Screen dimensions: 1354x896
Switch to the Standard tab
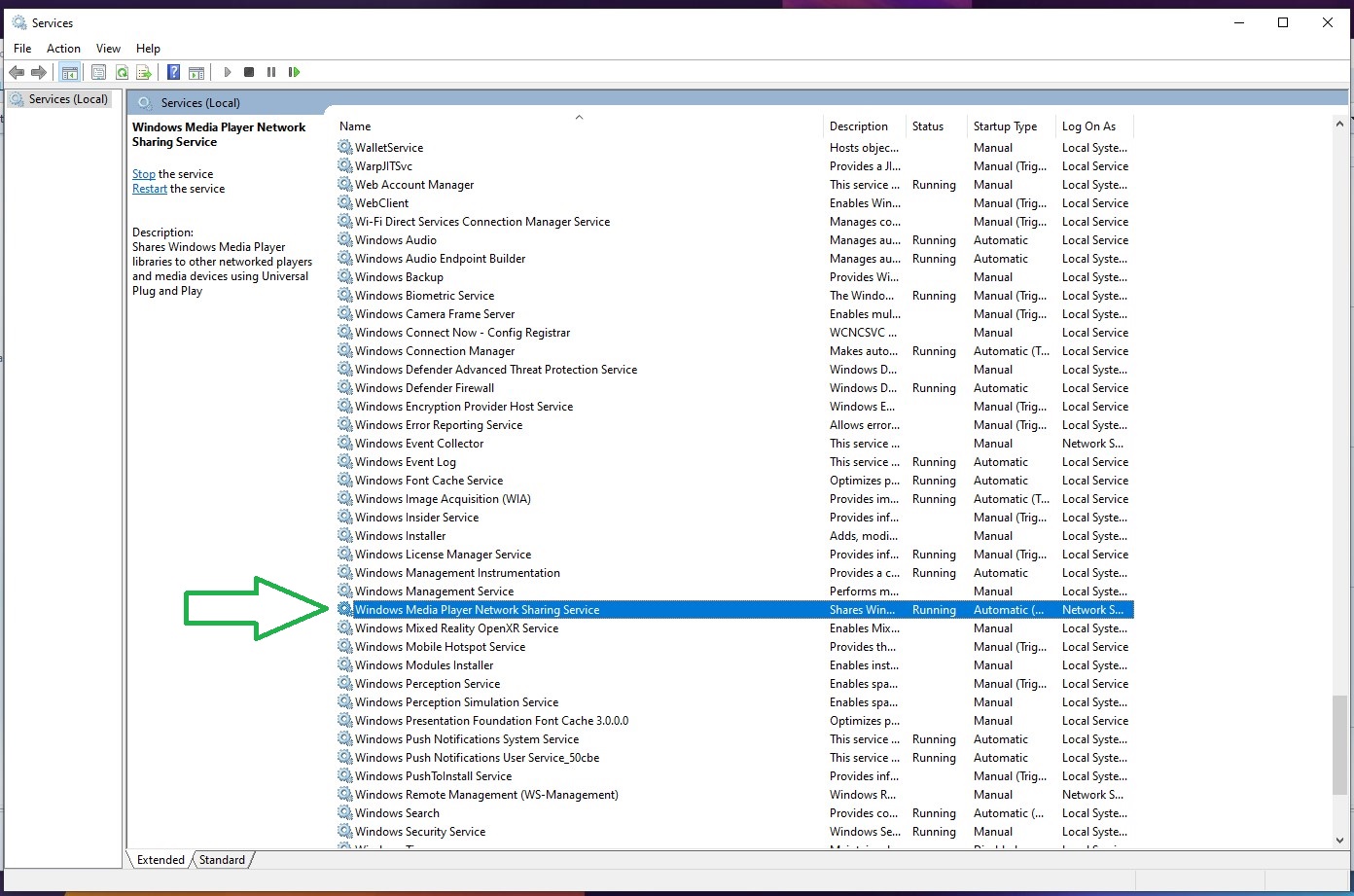[x=222, y=859]
